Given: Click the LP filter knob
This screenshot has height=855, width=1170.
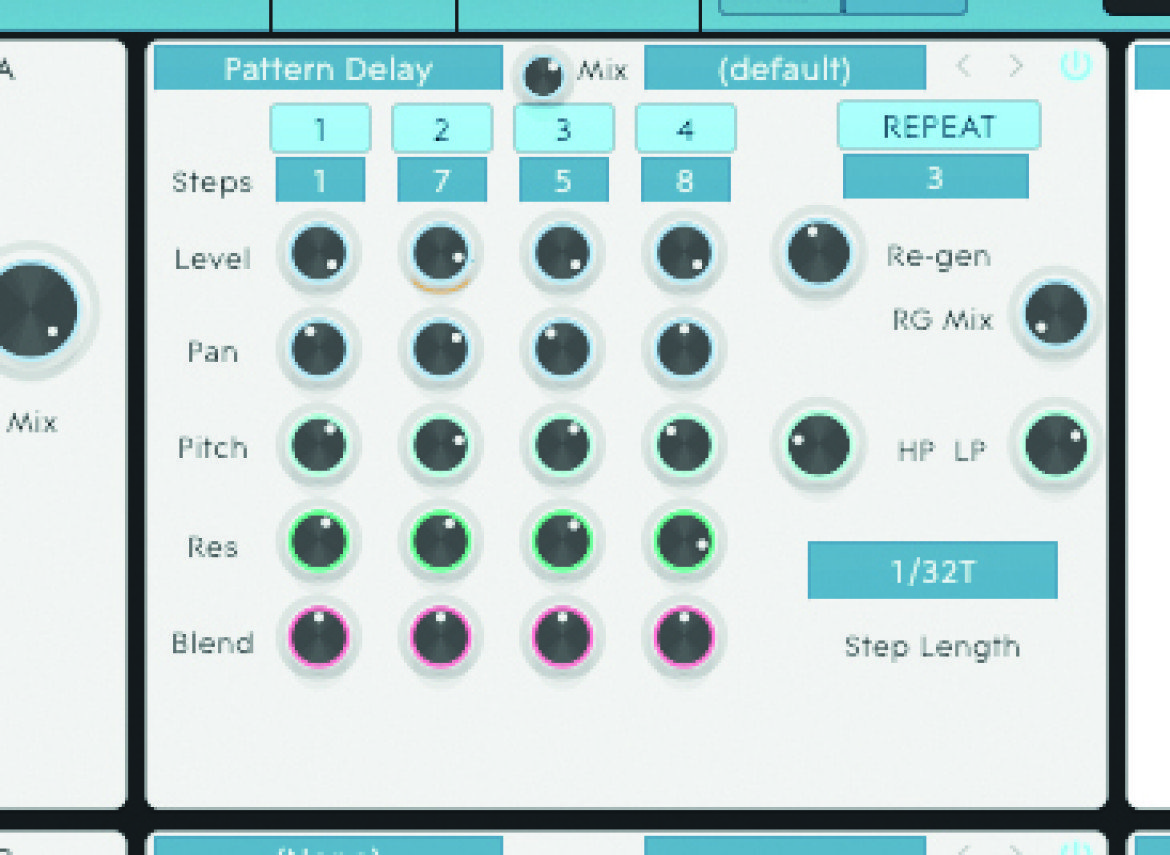Looking at the screenshot, I should click(1056, 445).
